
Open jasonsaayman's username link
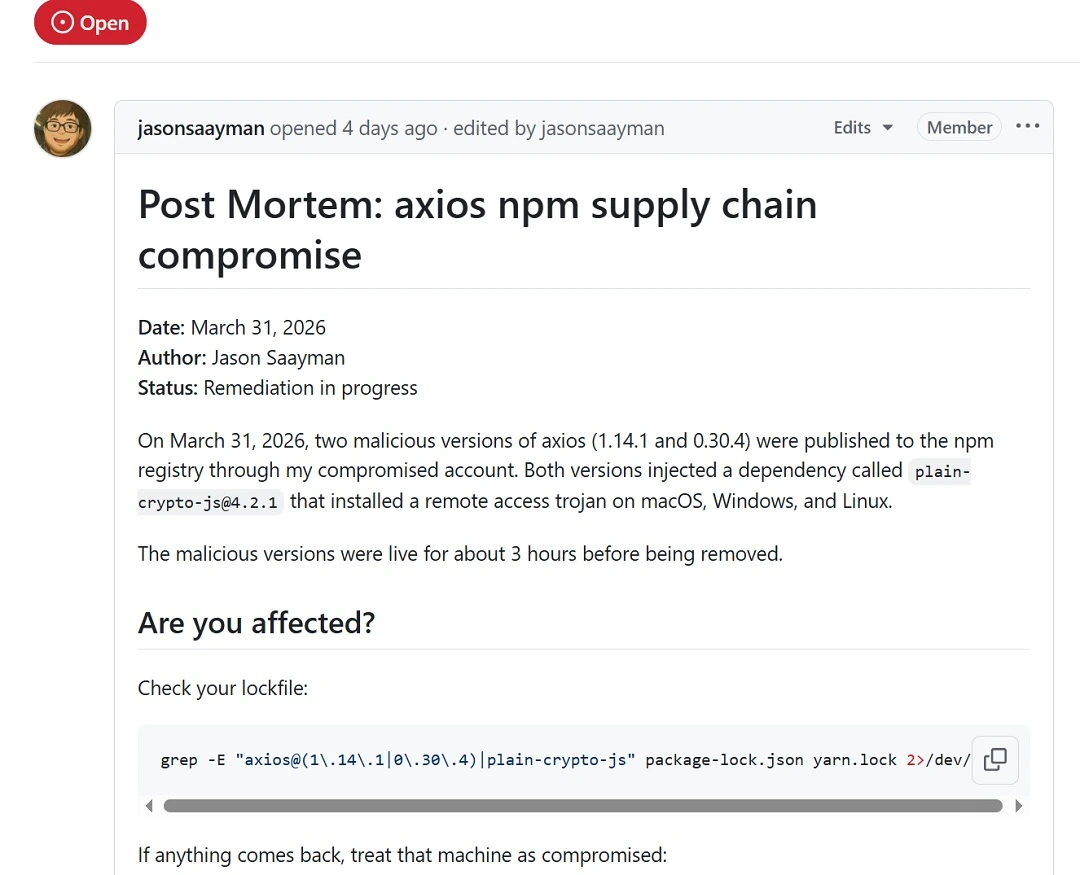point(200,128)
